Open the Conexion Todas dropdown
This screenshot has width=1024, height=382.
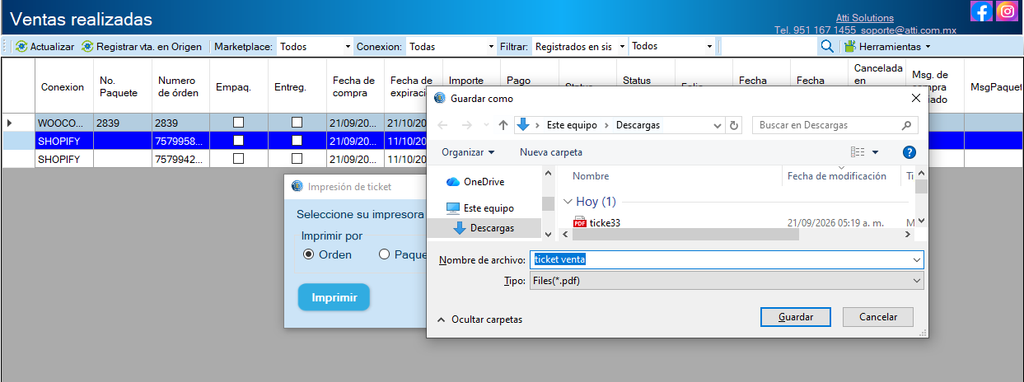coord(451,46)
